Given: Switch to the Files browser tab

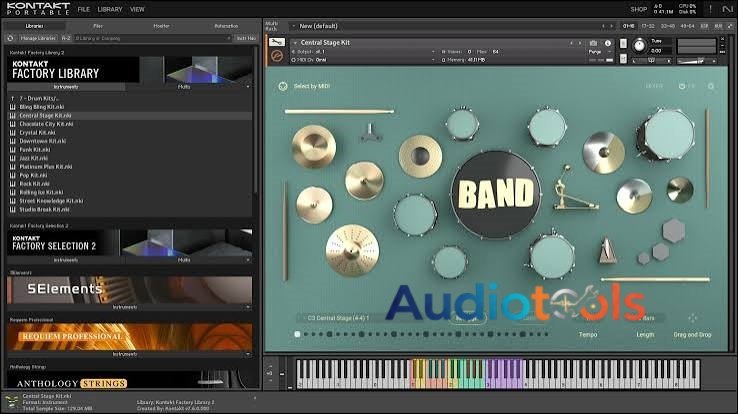Looking at the screenshot, I should click(98, 26).
